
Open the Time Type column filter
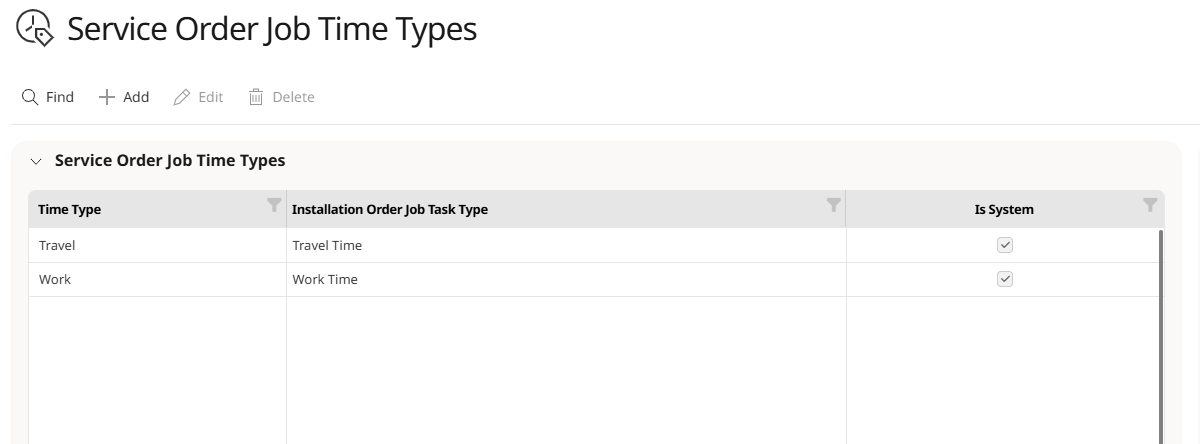pyautogui.click(x=274, y=205)
